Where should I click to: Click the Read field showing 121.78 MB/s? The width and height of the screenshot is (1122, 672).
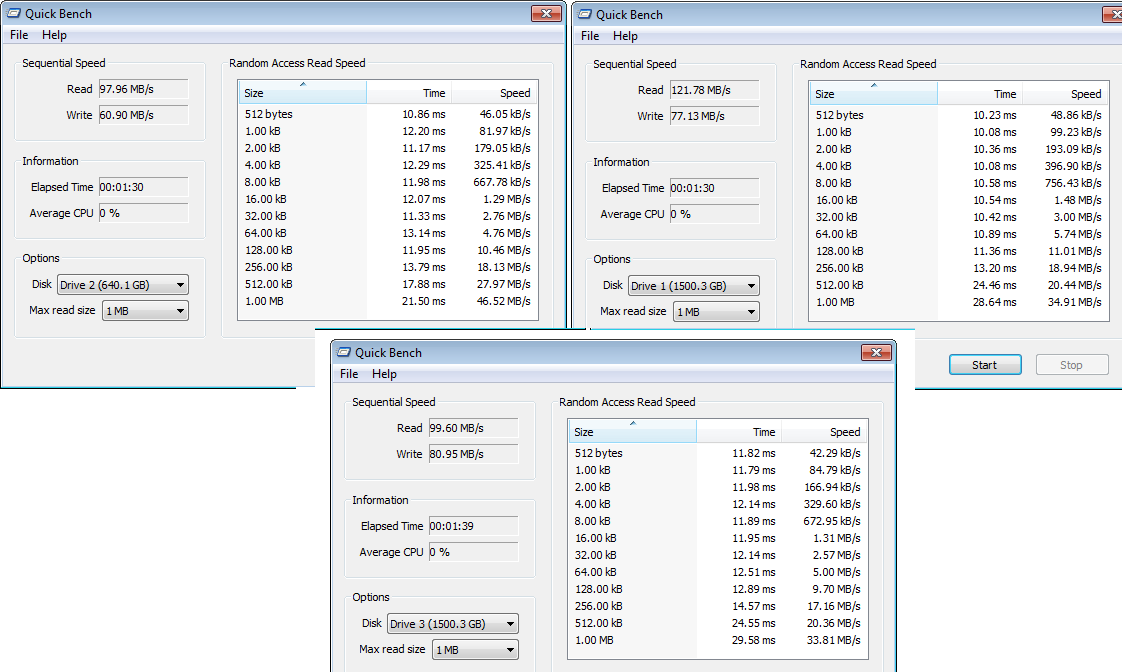(713, 90)
